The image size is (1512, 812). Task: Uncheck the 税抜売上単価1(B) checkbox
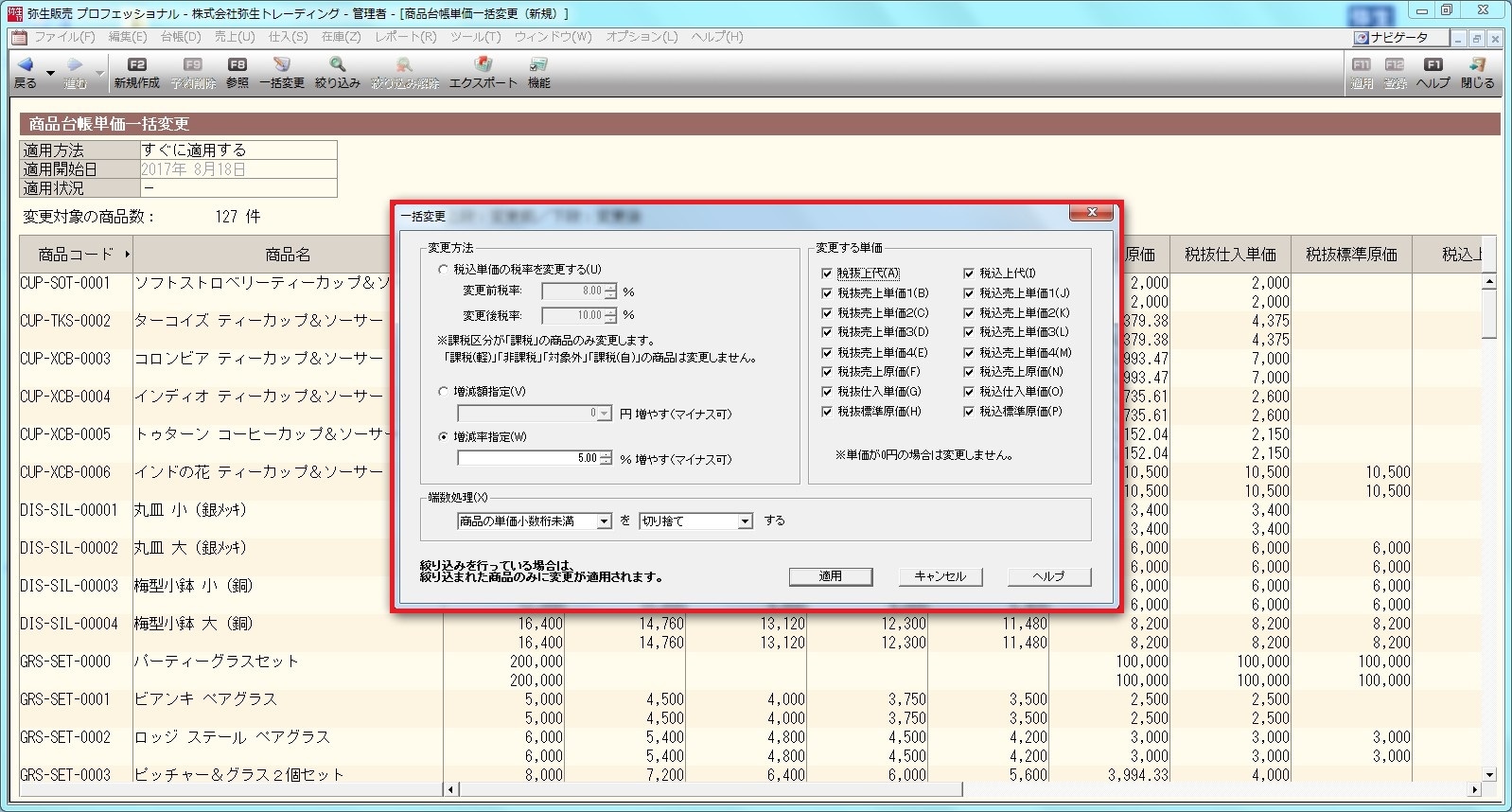tap(827, 293)
